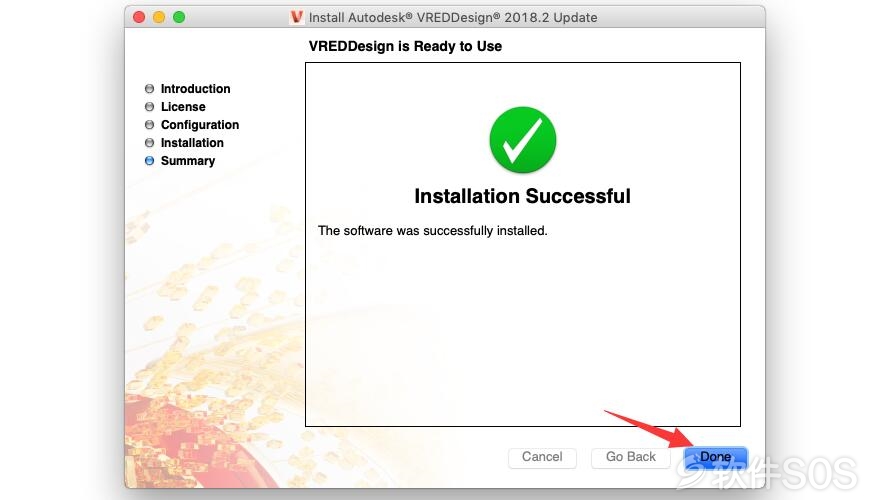Image resolution: width=871 pixels, height=500 pixels.
Task: Zoom the installer with green button
Action: [x=179, y=17]
